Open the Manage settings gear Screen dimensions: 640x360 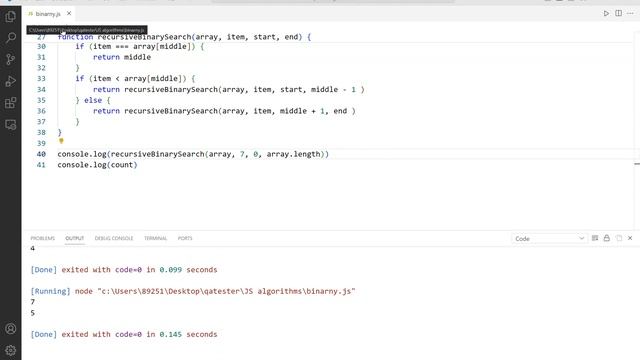[x=11, y=350]
